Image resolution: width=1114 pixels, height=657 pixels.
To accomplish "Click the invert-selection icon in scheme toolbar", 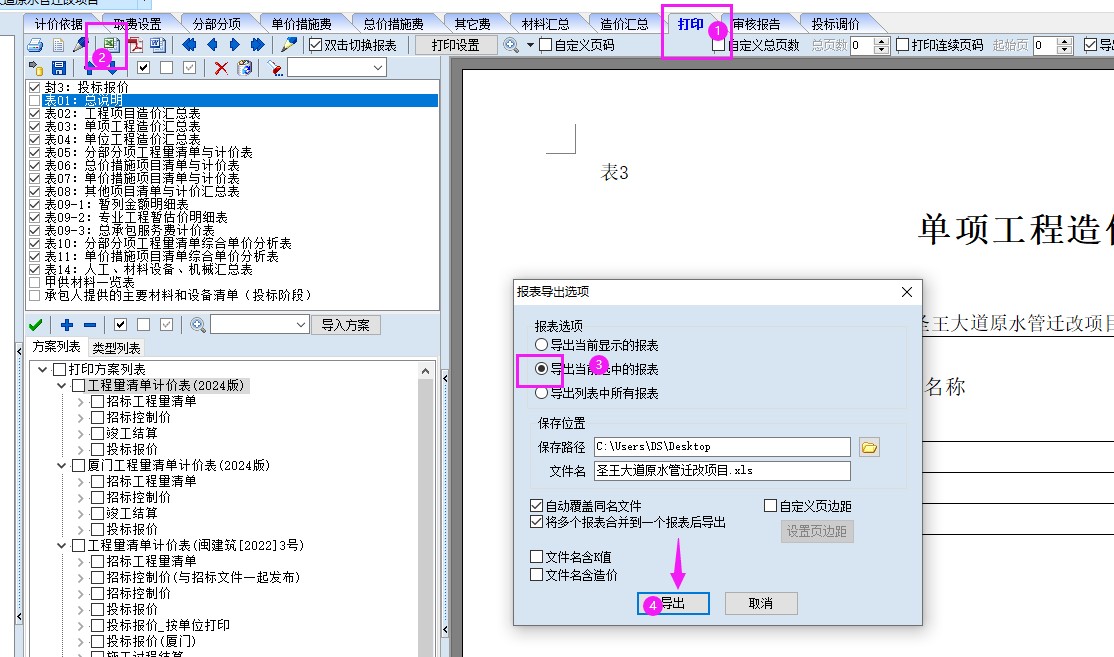I will (x=166, y=325).
